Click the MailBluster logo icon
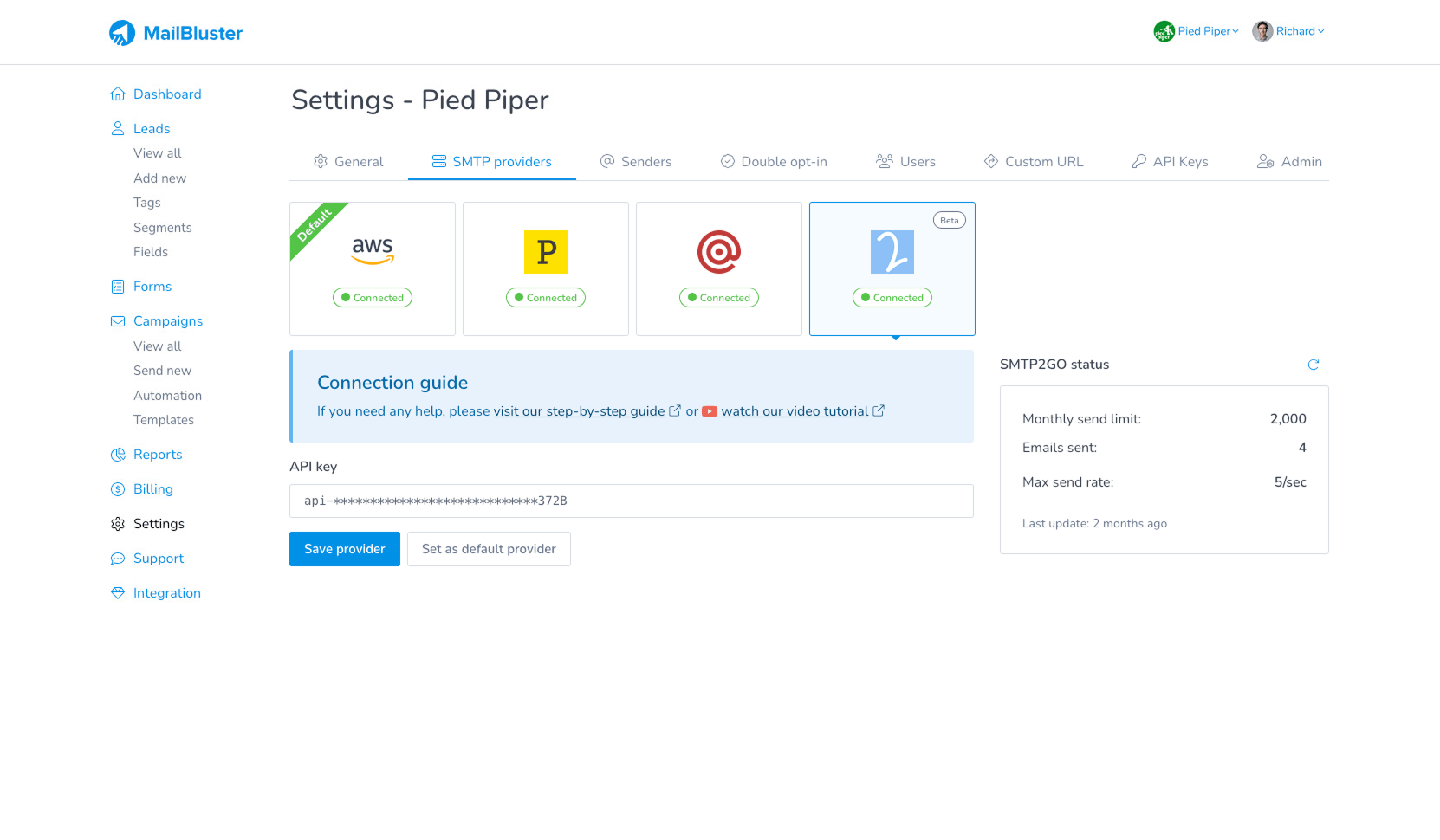 tap(122, 33)
